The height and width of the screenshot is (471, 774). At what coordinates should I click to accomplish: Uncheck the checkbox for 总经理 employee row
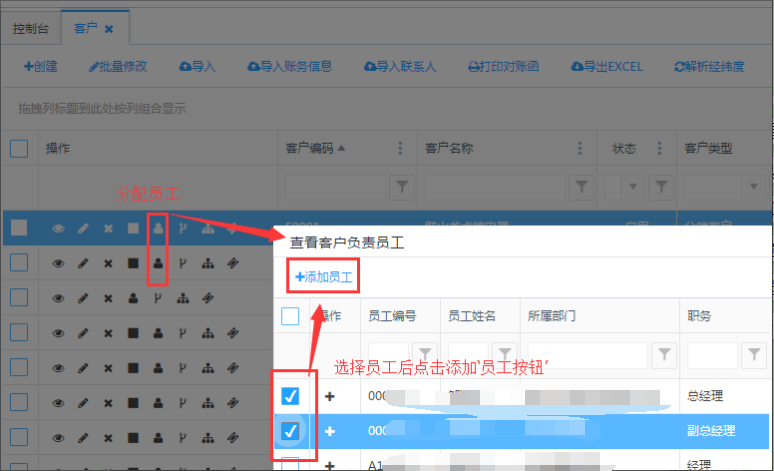290,397
